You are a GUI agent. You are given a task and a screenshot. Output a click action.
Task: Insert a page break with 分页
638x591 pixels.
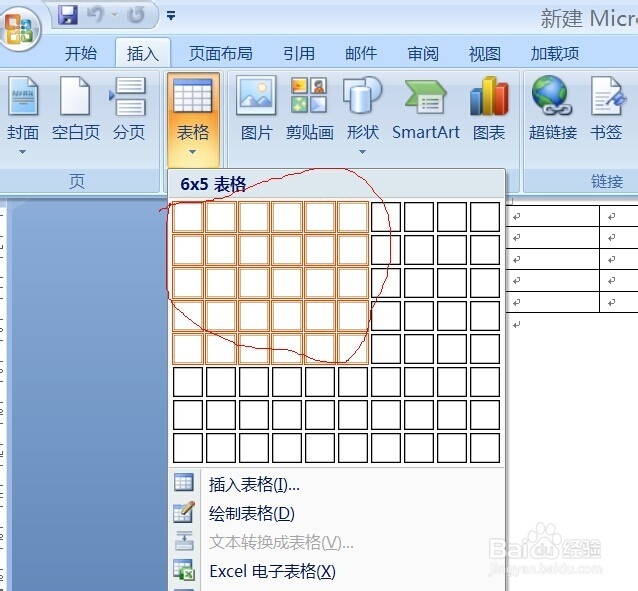(129, 109)
